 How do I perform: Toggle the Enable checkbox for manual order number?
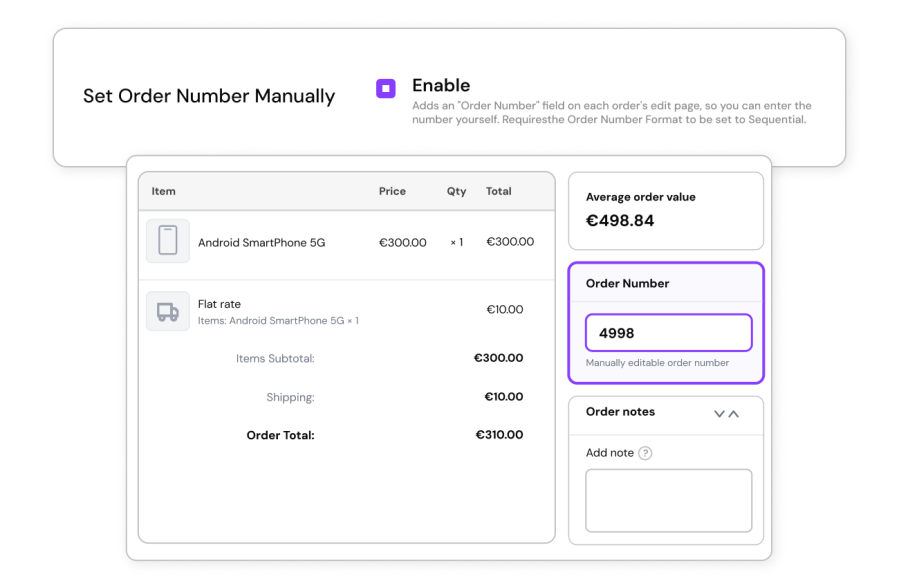386,88
